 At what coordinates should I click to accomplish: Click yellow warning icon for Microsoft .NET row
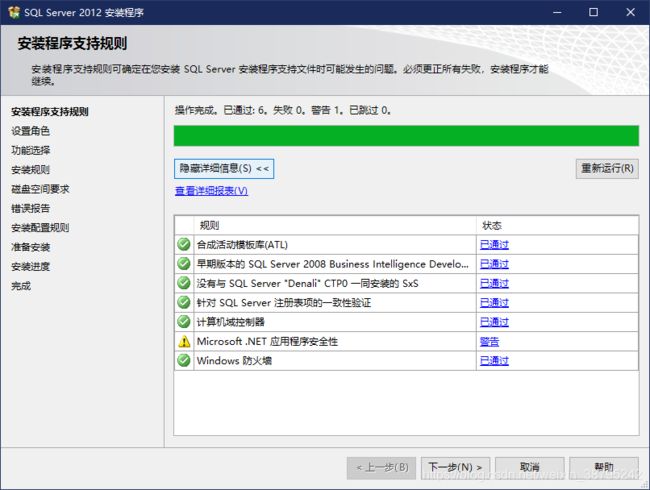pos(184,341)
